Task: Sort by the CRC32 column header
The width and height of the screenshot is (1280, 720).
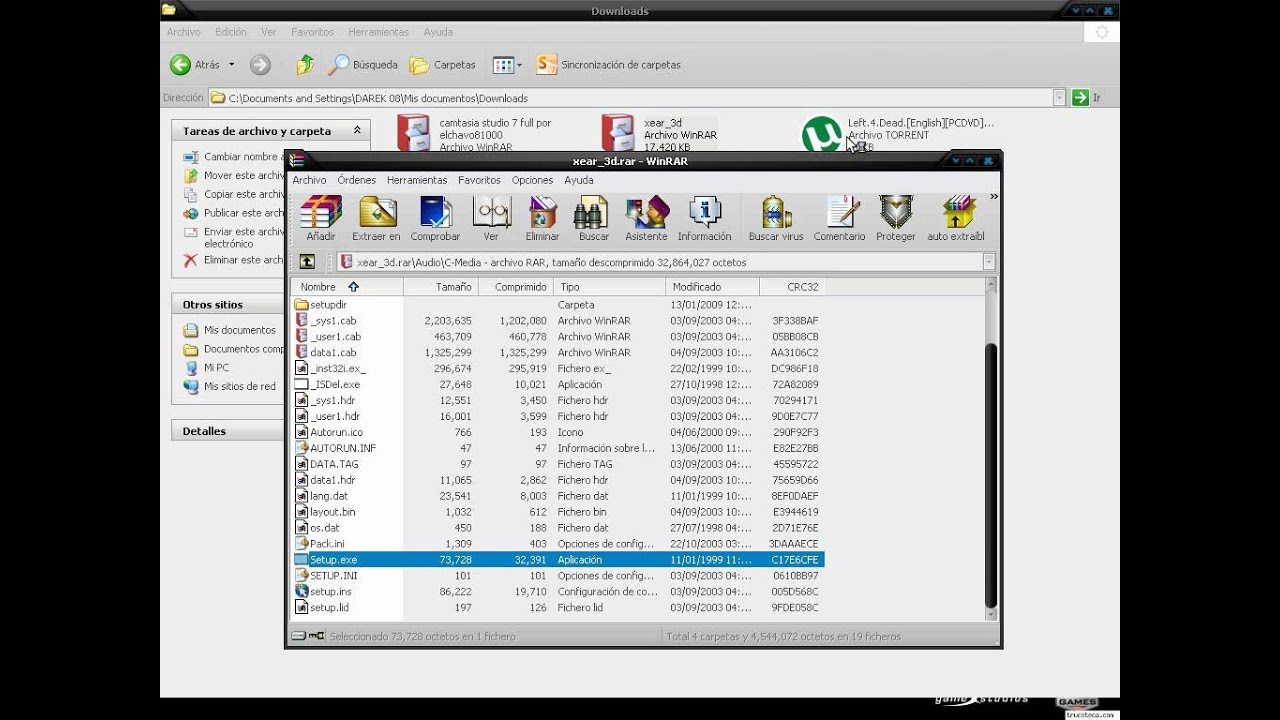Action: pyautogui.click(x=792, y=287)
